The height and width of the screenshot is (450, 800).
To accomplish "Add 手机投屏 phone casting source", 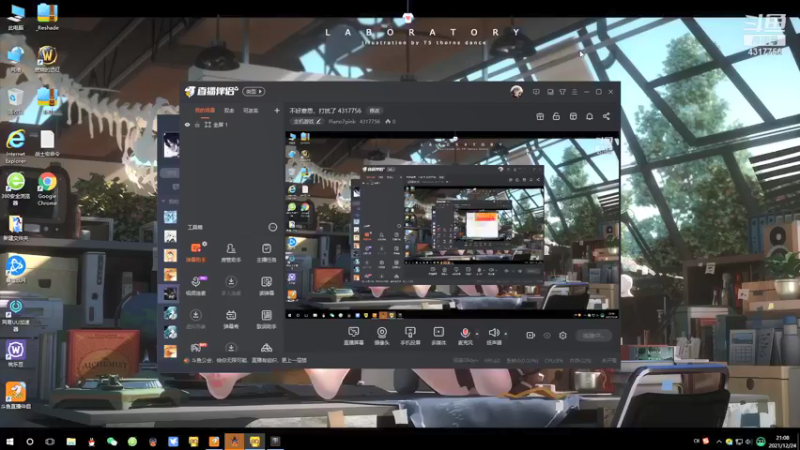I will pos(410,336).
